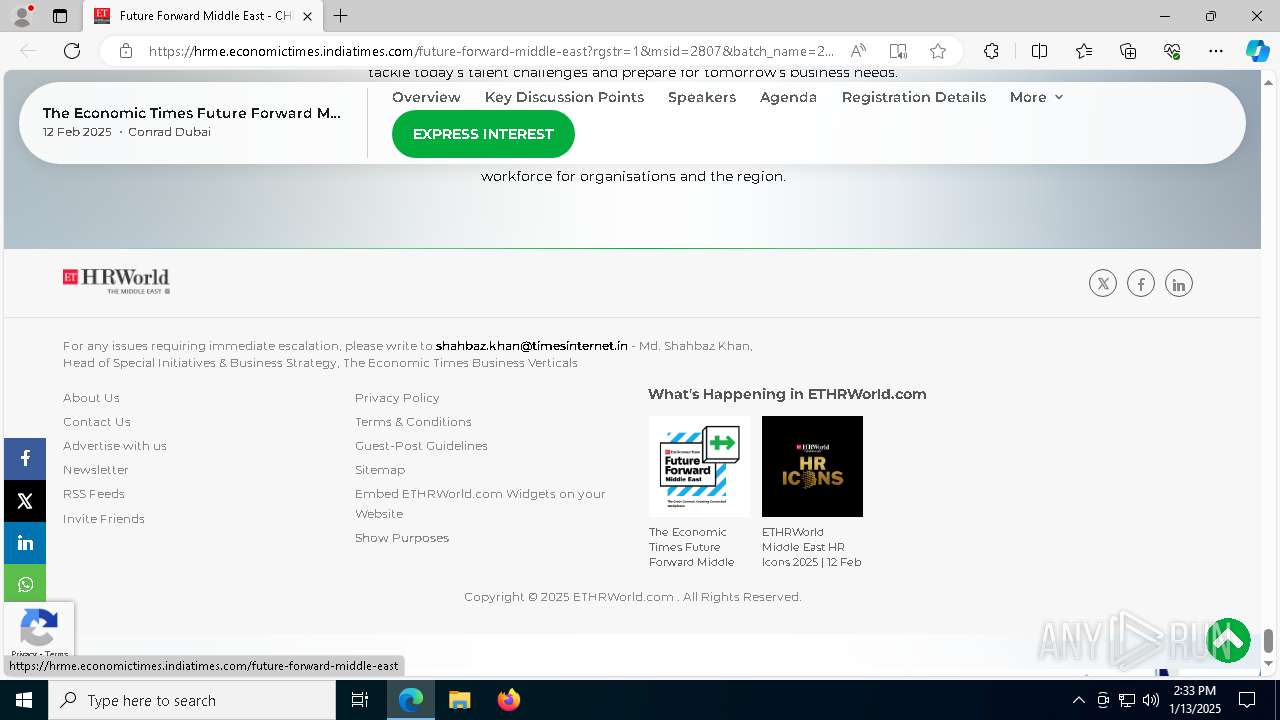
Task: Open the HR Icons event thumbnail
Action: [812, 466]
